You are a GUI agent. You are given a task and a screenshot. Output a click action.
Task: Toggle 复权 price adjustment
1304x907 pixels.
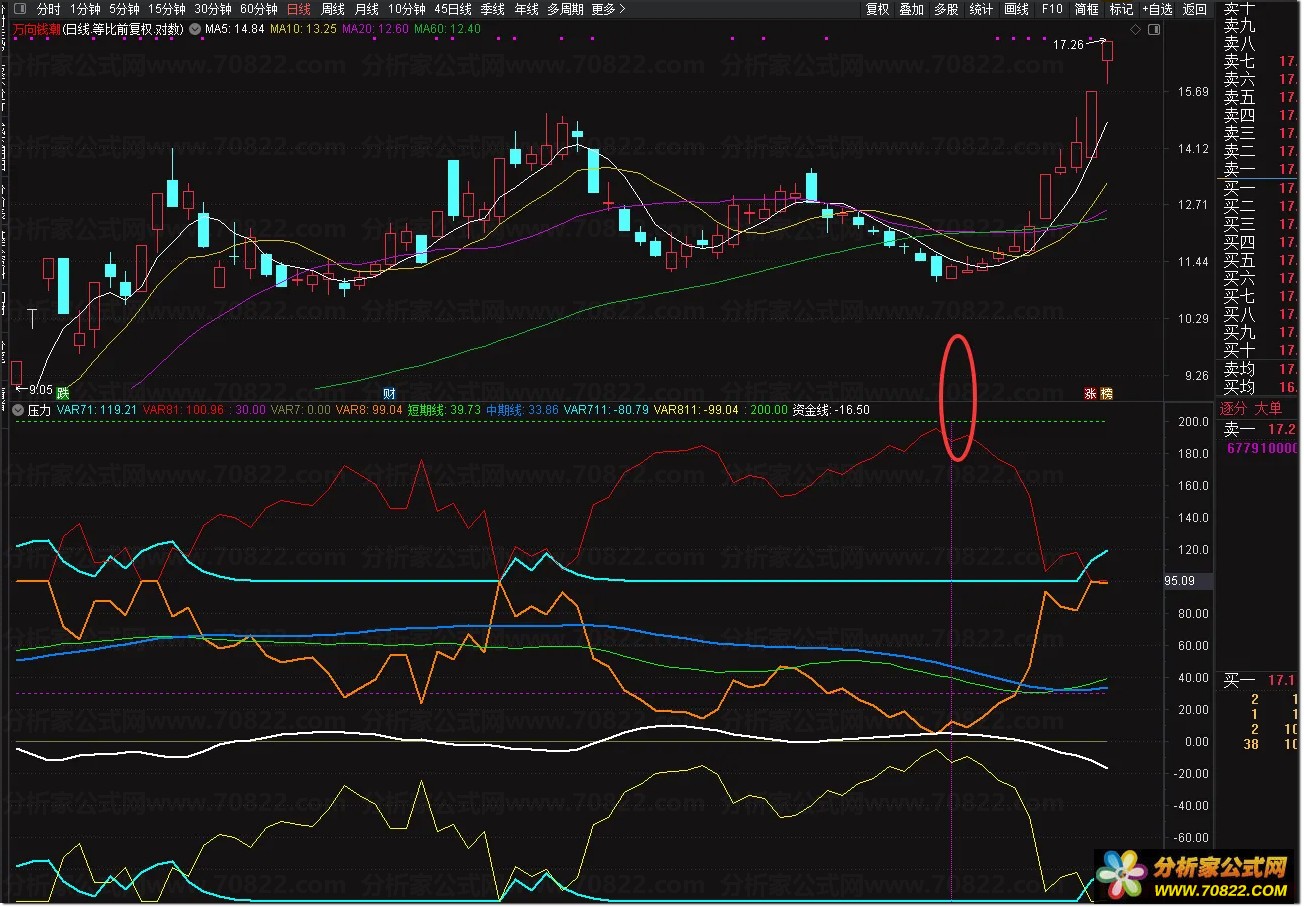pyautogui.click(x=877, y=9)
